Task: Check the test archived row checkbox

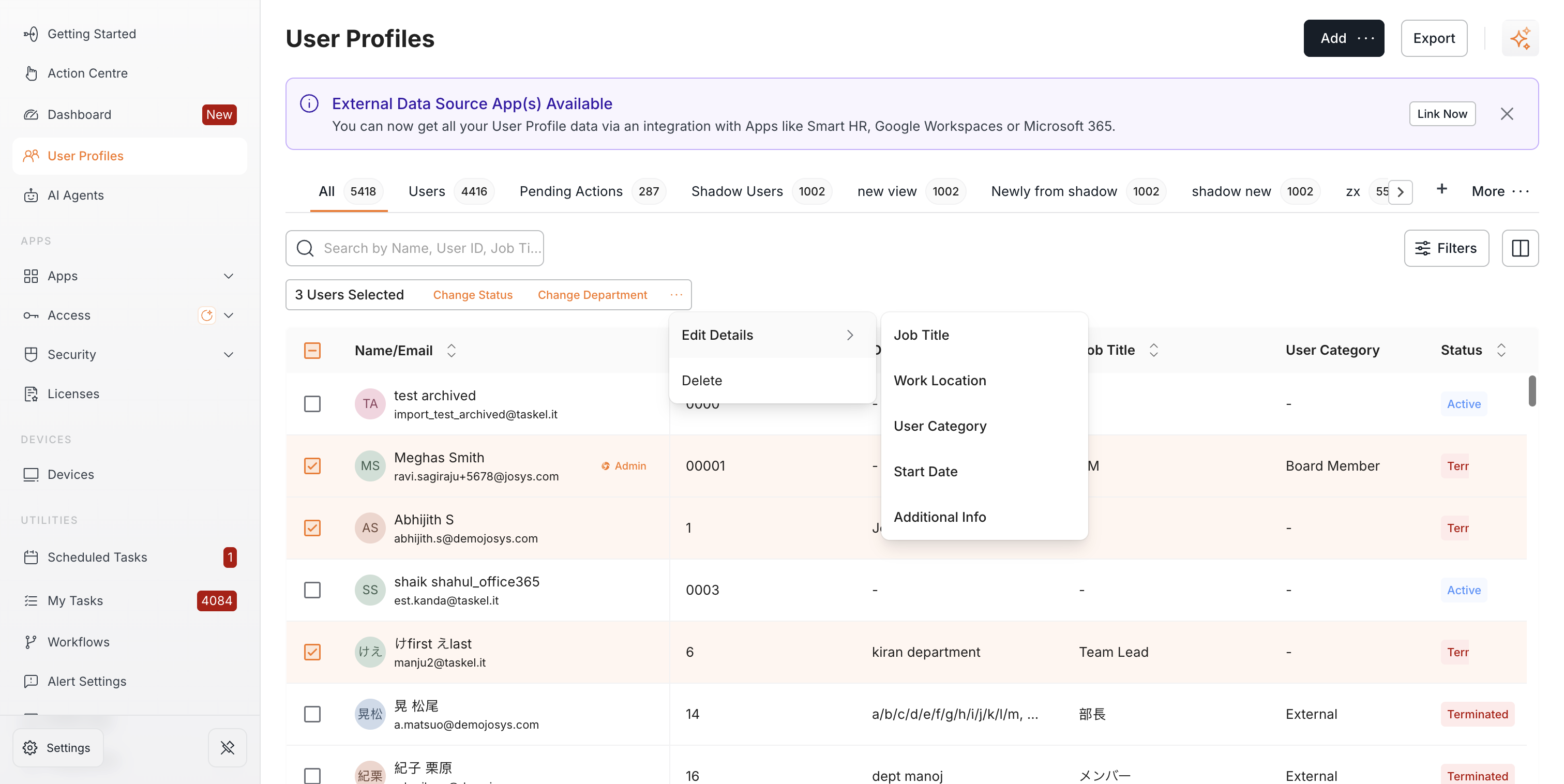Action: [312, 404]
